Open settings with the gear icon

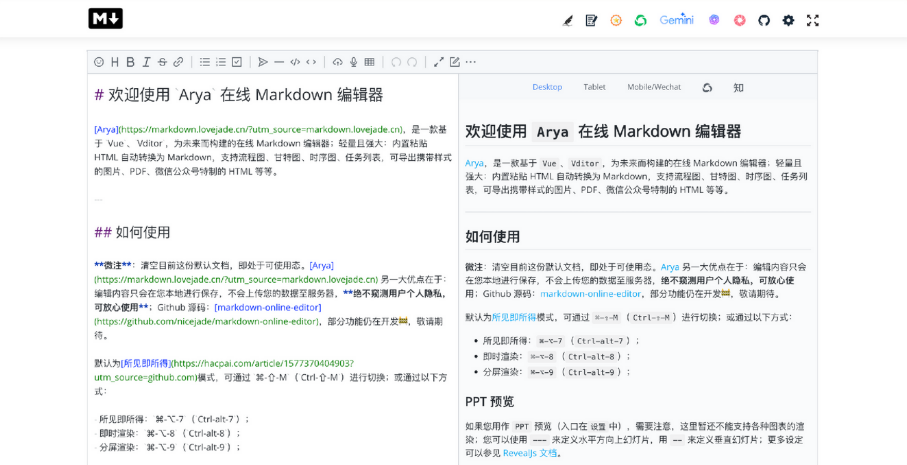click(x=788, y=20)
